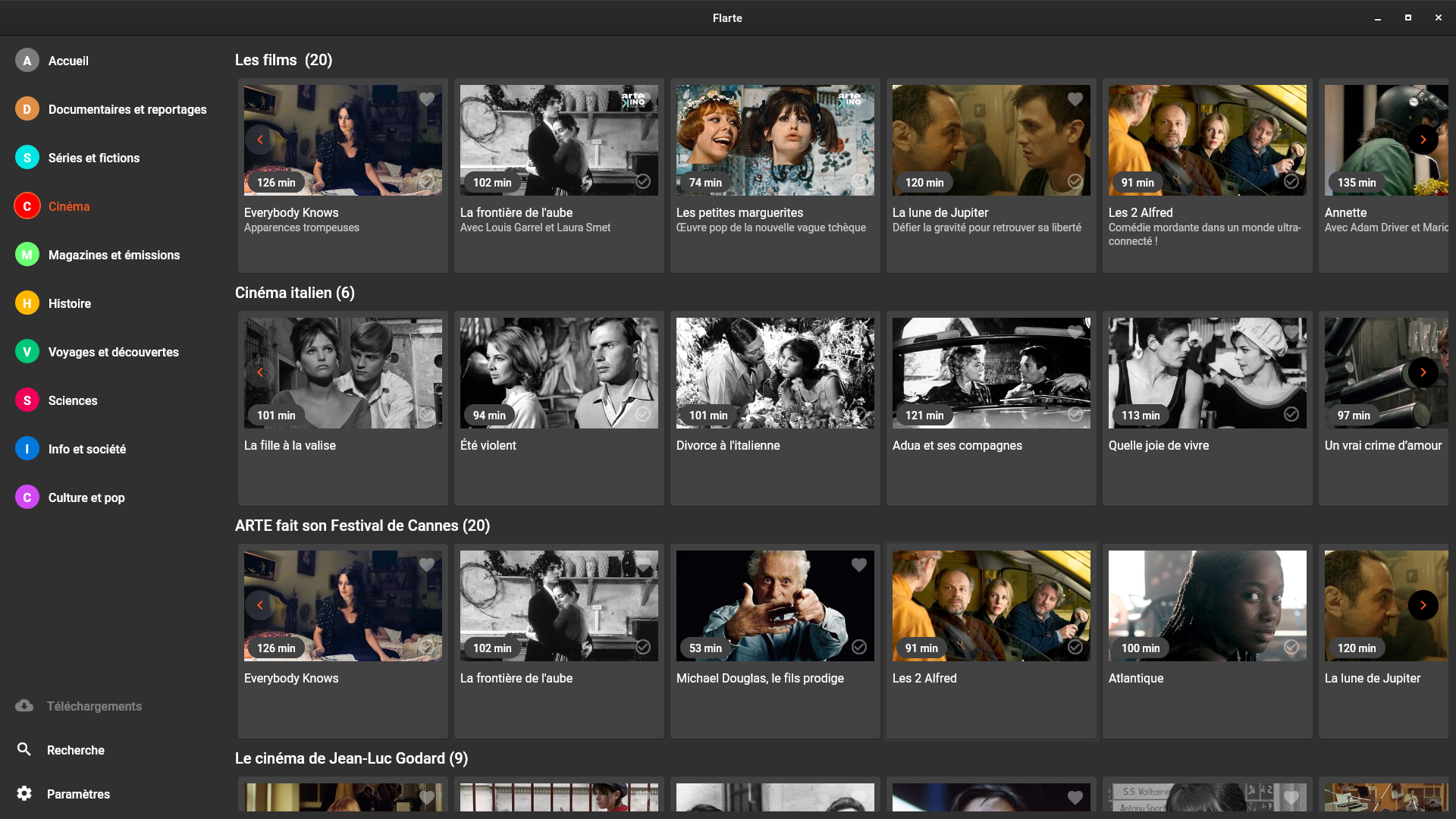
Task: Click the "53 min" badge on Michael Douglas
Action: (x=705, y=648)
